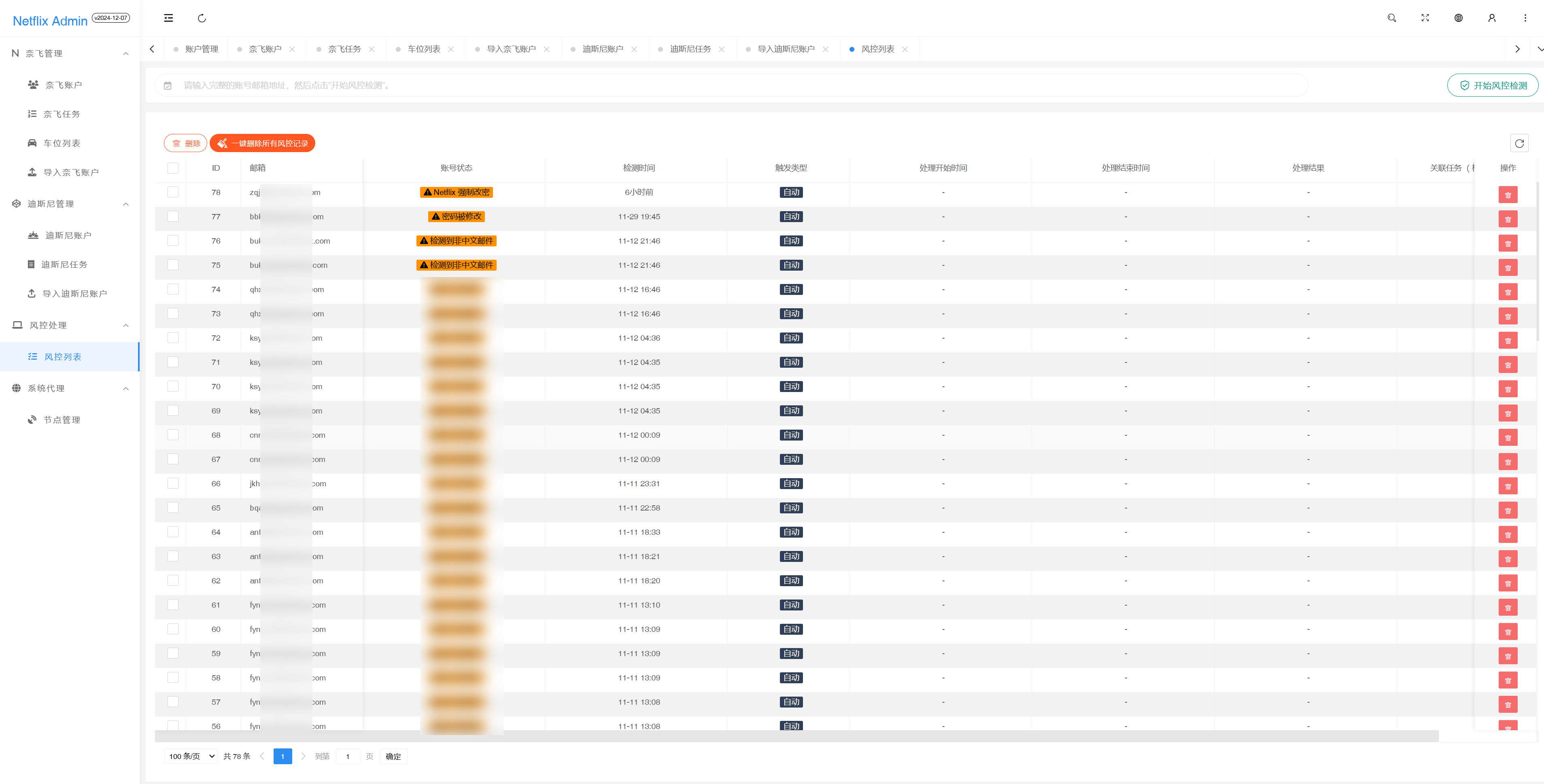Click the page refresh icon in header
Viewport: 1544px width, 784px height.
[x=202, y=18]
